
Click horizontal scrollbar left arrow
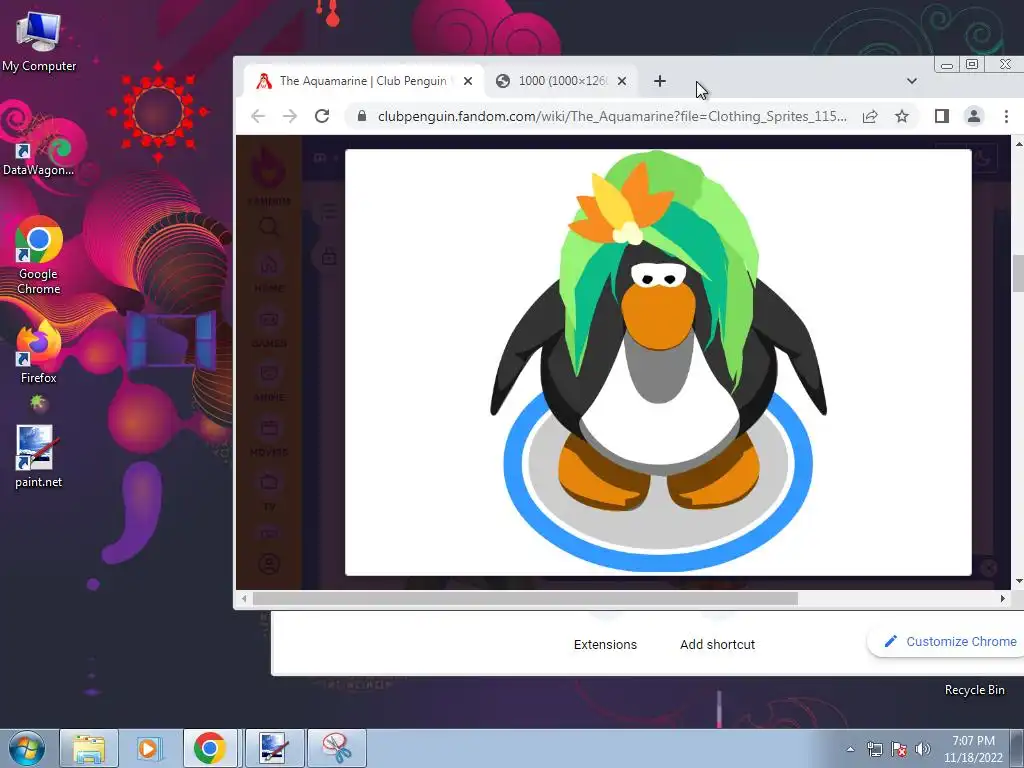pyautogui.click(x=244, y=598)
